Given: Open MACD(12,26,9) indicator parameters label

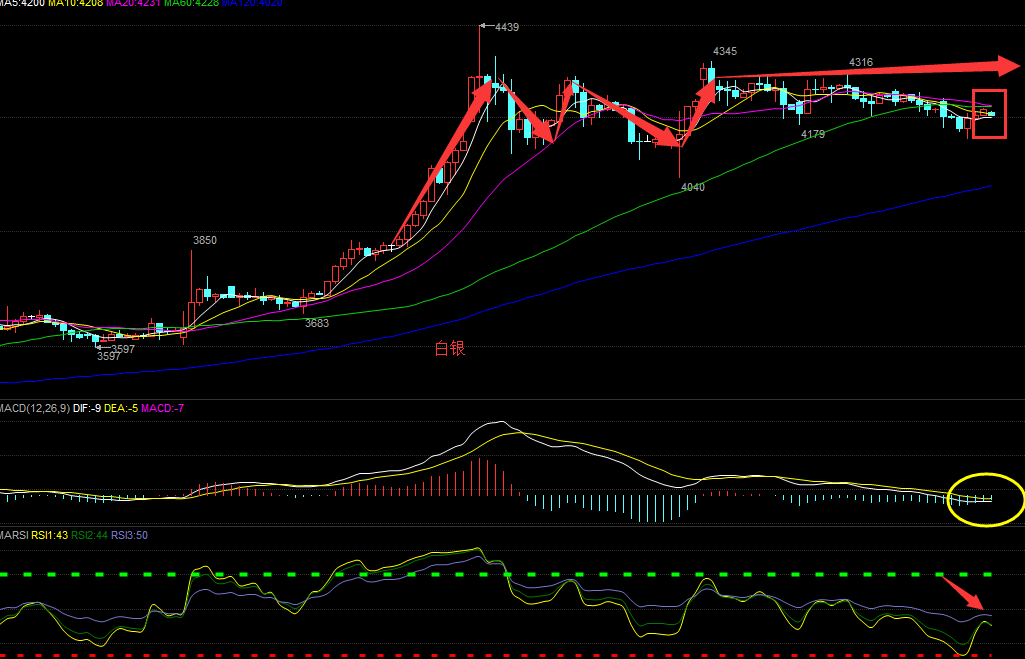Looking at the screenshot, I should coord(34,408).
